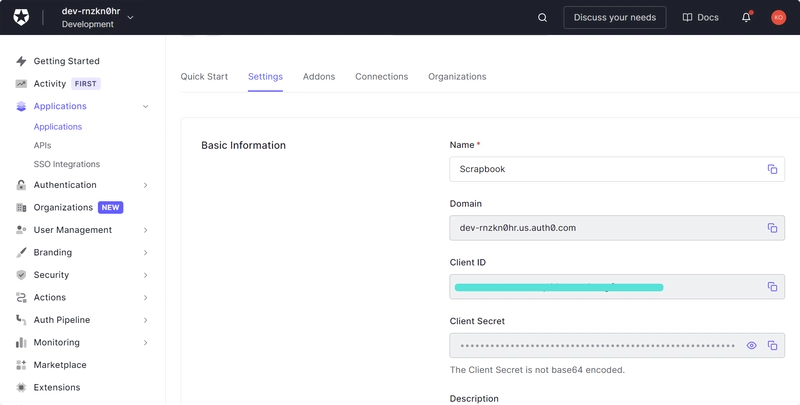Open Getting Started in the sidebar
This screenshot has width=800, height=405.
(66, 61)
